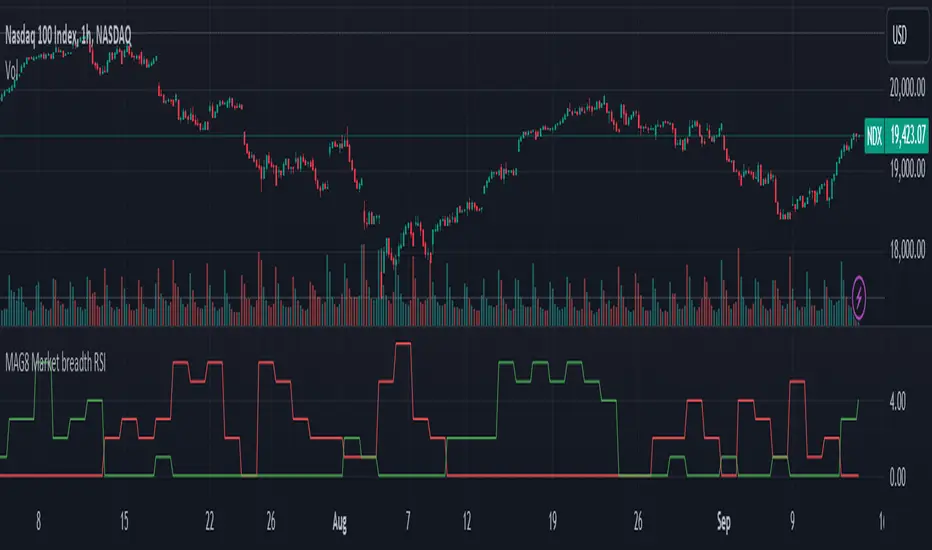The width and height of the screenshot is (932, 550).
Task: Click the purple lightning bolt icon
Action: pos(859,297)
